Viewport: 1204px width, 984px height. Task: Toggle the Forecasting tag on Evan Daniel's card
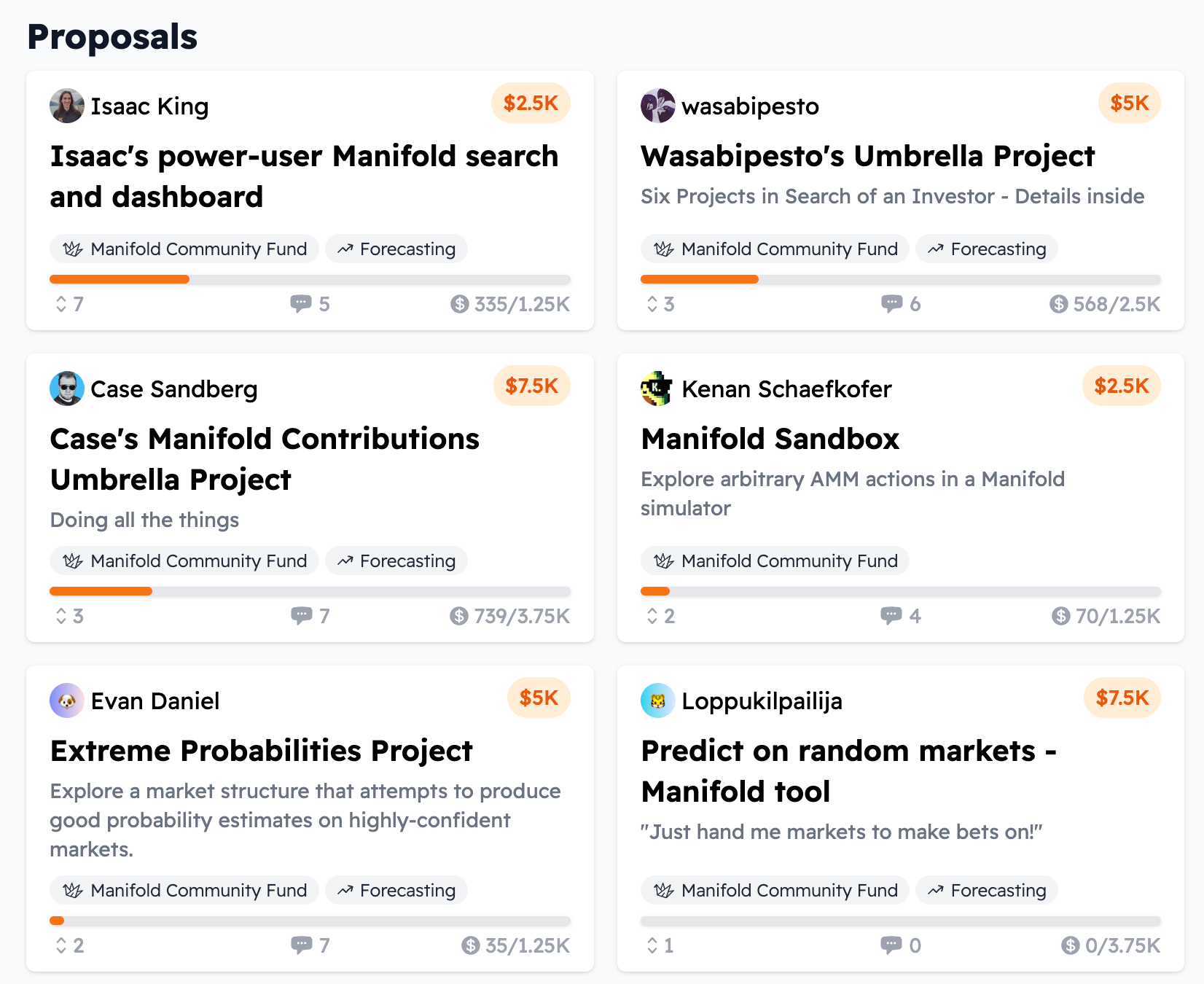coord(396,890)
